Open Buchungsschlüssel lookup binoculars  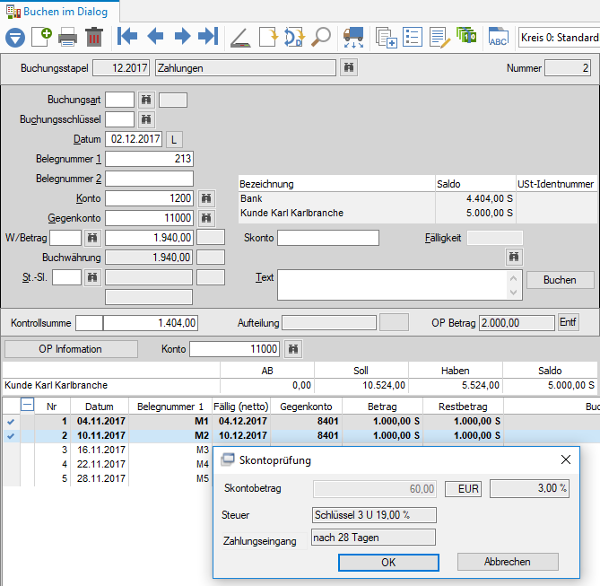[x=146, y=119]
